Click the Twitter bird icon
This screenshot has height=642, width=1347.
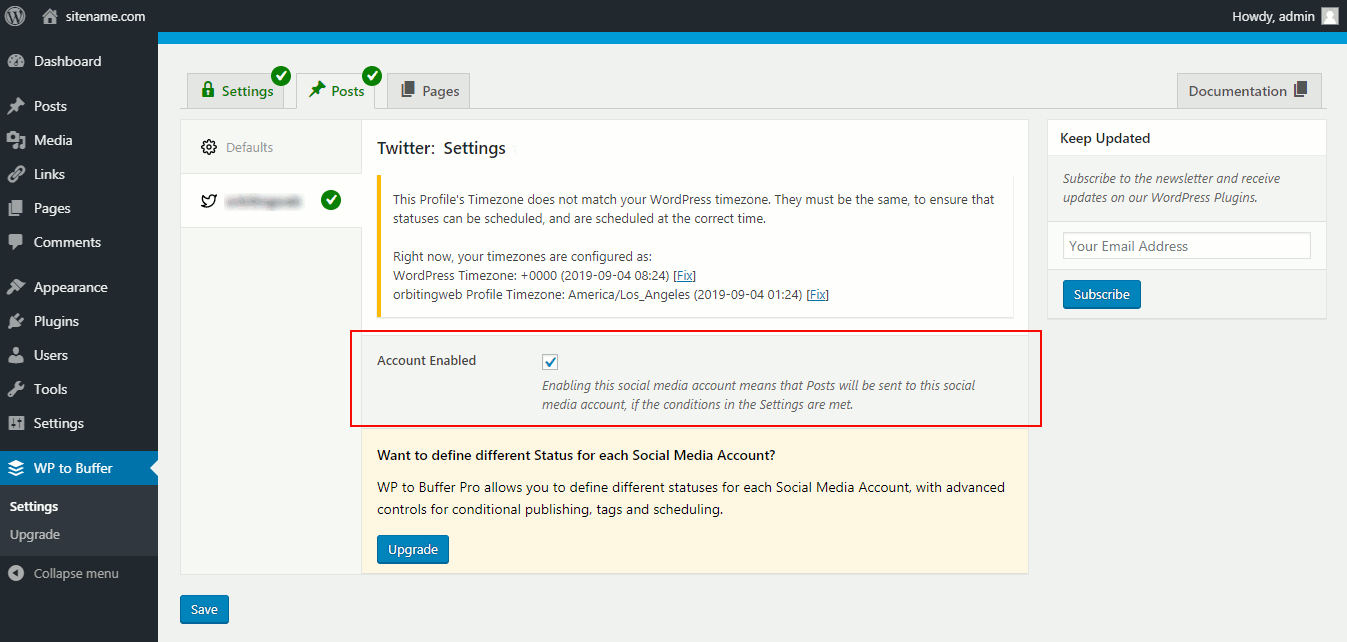(208, 201)
